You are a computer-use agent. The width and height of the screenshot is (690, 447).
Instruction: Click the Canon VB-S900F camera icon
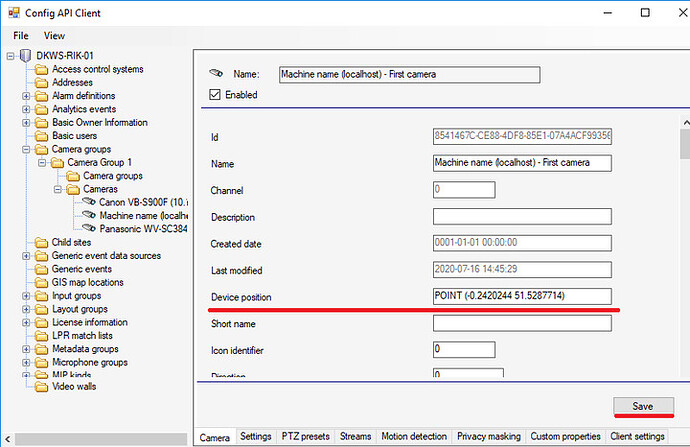[88, 202]
